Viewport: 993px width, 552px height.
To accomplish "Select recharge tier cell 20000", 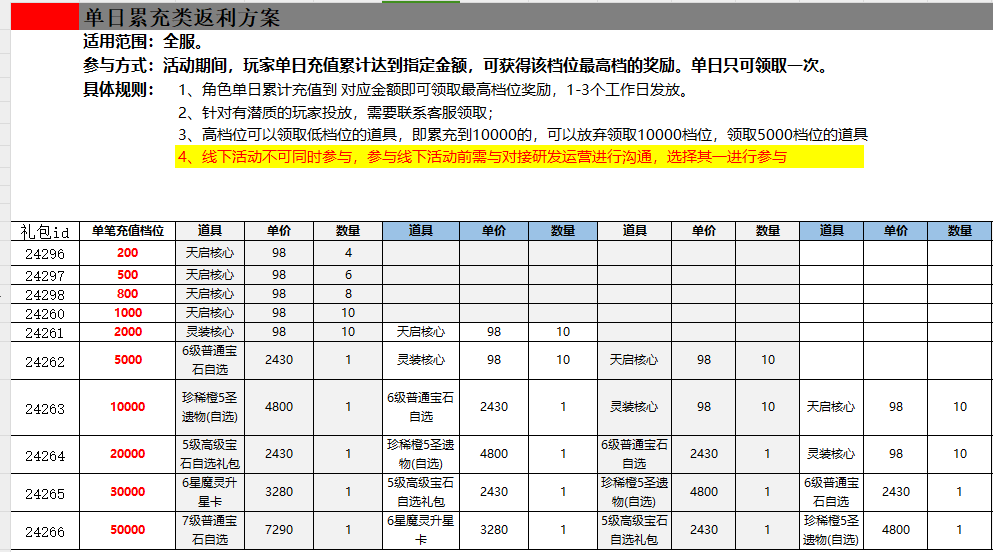I will pos(127,455).
